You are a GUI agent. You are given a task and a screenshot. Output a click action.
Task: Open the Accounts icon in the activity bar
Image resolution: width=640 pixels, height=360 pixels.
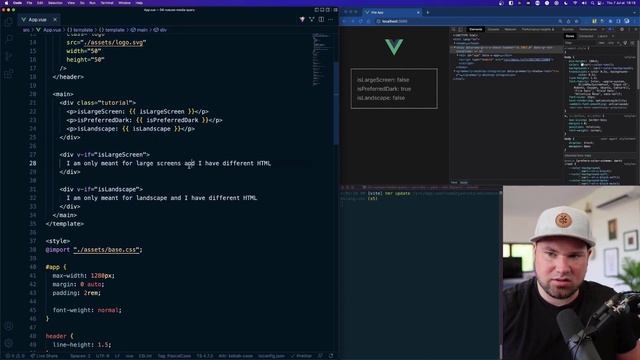pos(9,326)
